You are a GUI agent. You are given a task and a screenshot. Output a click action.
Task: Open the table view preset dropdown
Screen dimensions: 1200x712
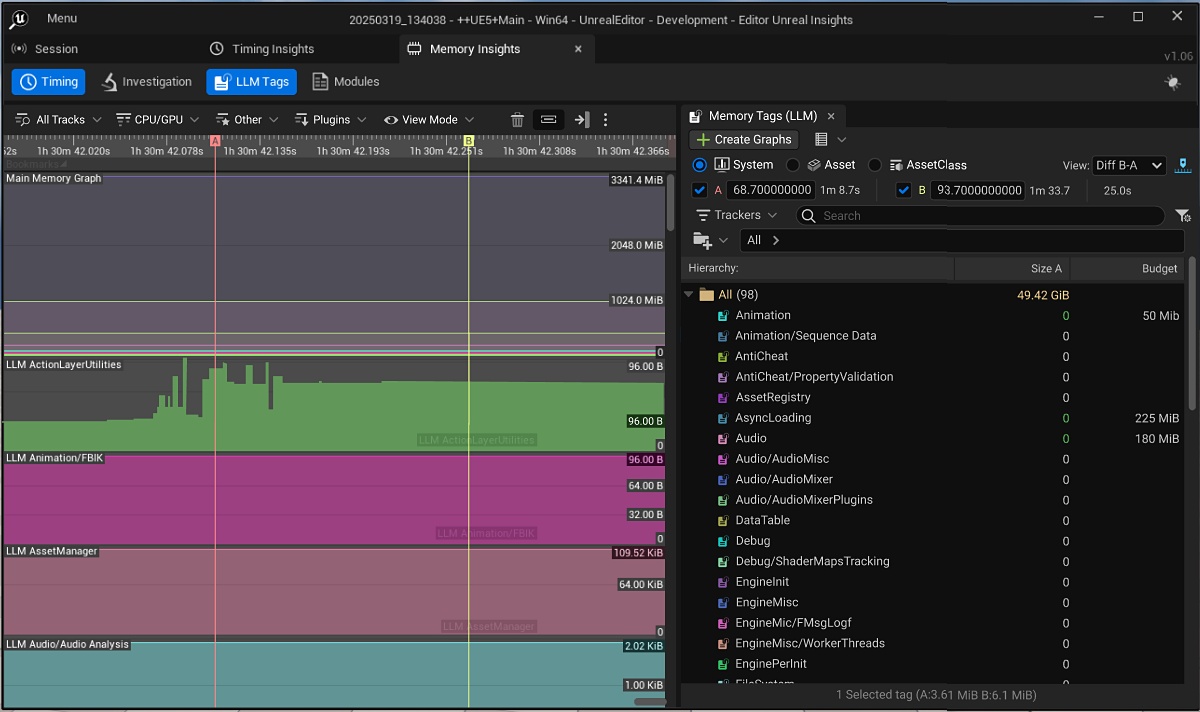pos(830,140)
